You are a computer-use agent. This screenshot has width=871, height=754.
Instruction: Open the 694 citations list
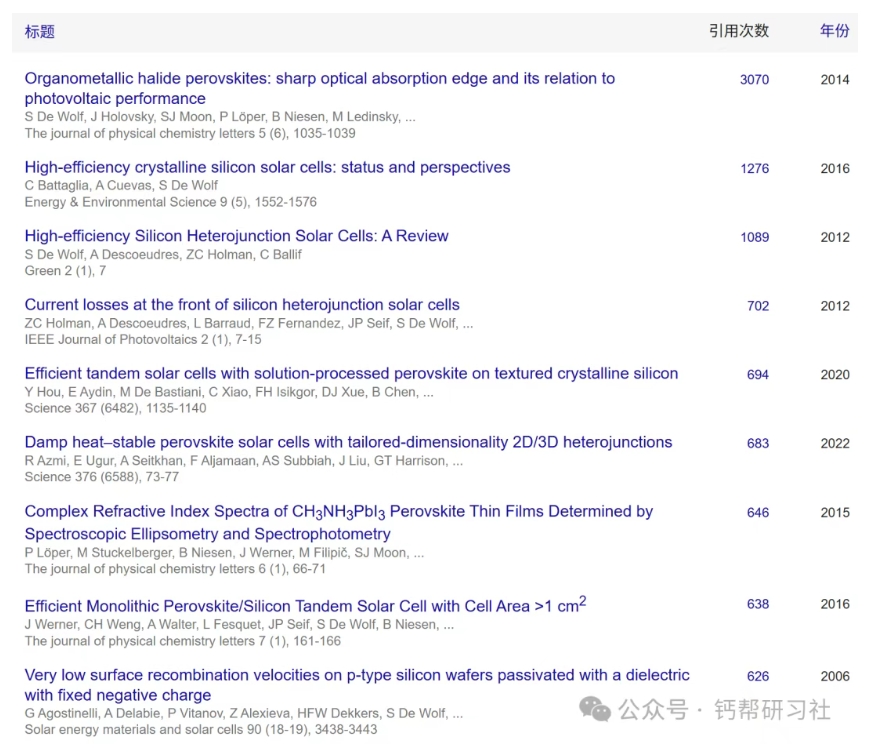click(x=758, y=375)
